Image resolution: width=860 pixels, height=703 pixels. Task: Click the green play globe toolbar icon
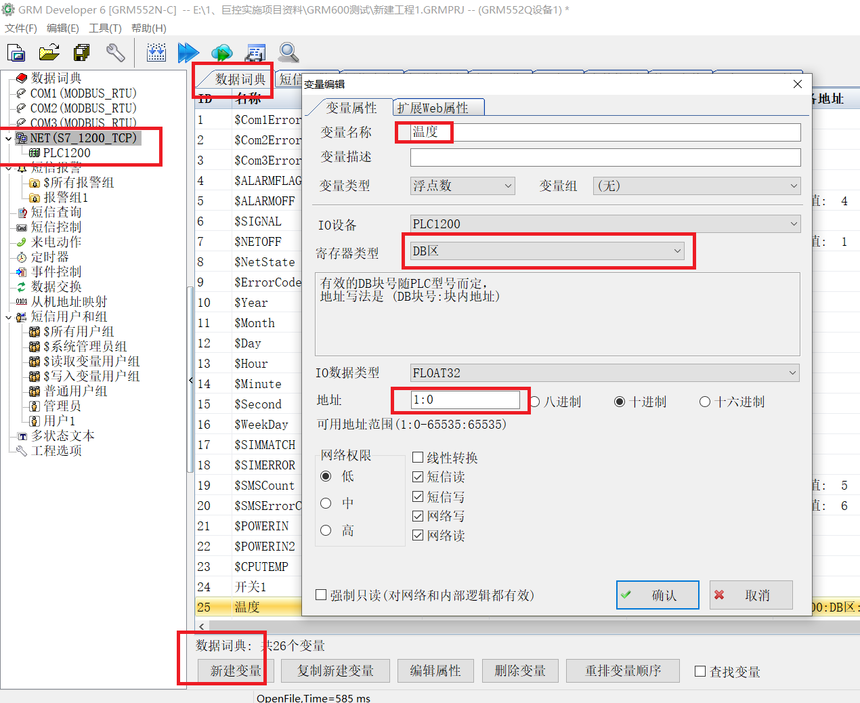[x=222, y=53]
